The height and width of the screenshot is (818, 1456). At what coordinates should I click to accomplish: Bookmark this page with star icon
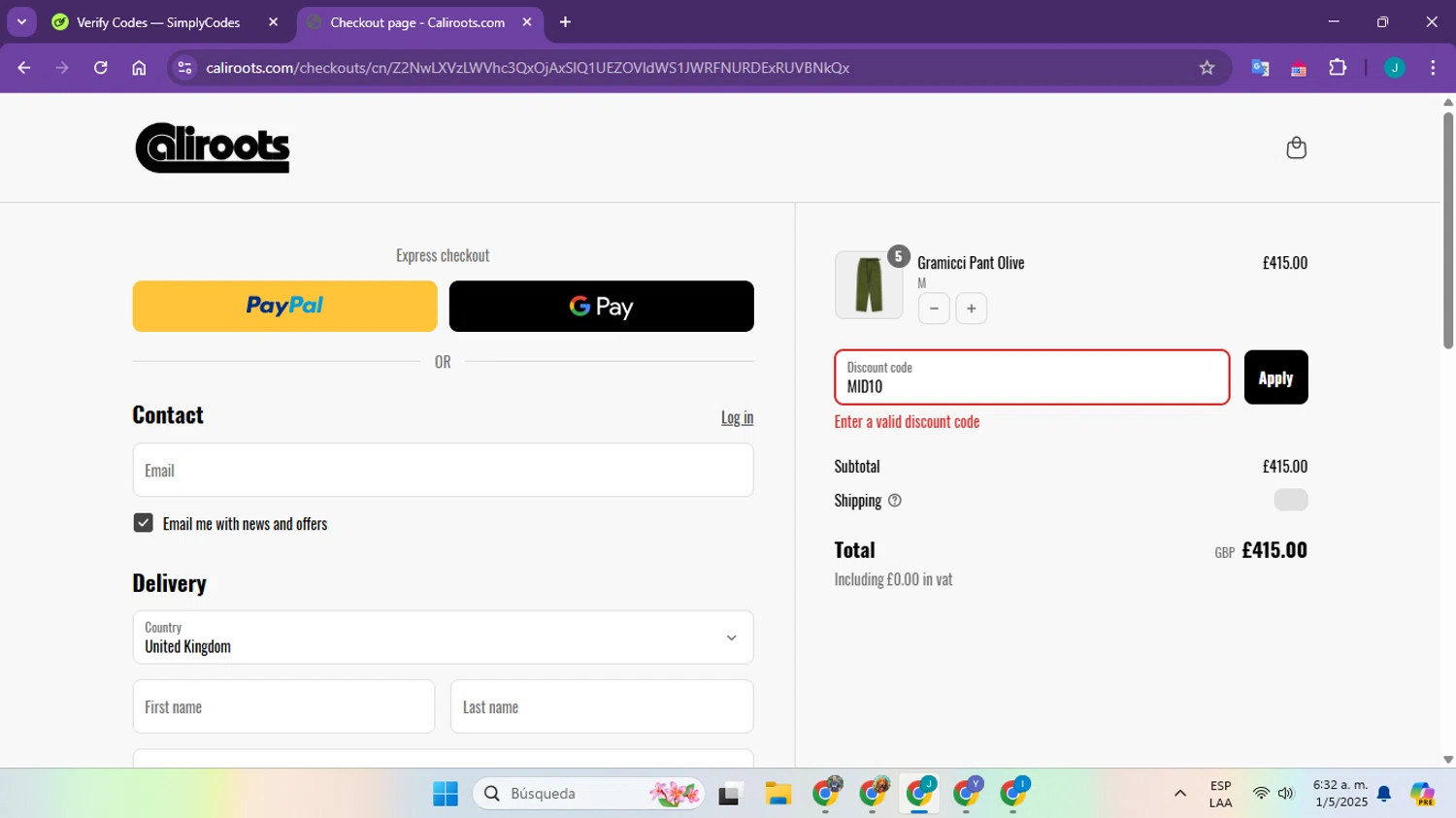1207,68
